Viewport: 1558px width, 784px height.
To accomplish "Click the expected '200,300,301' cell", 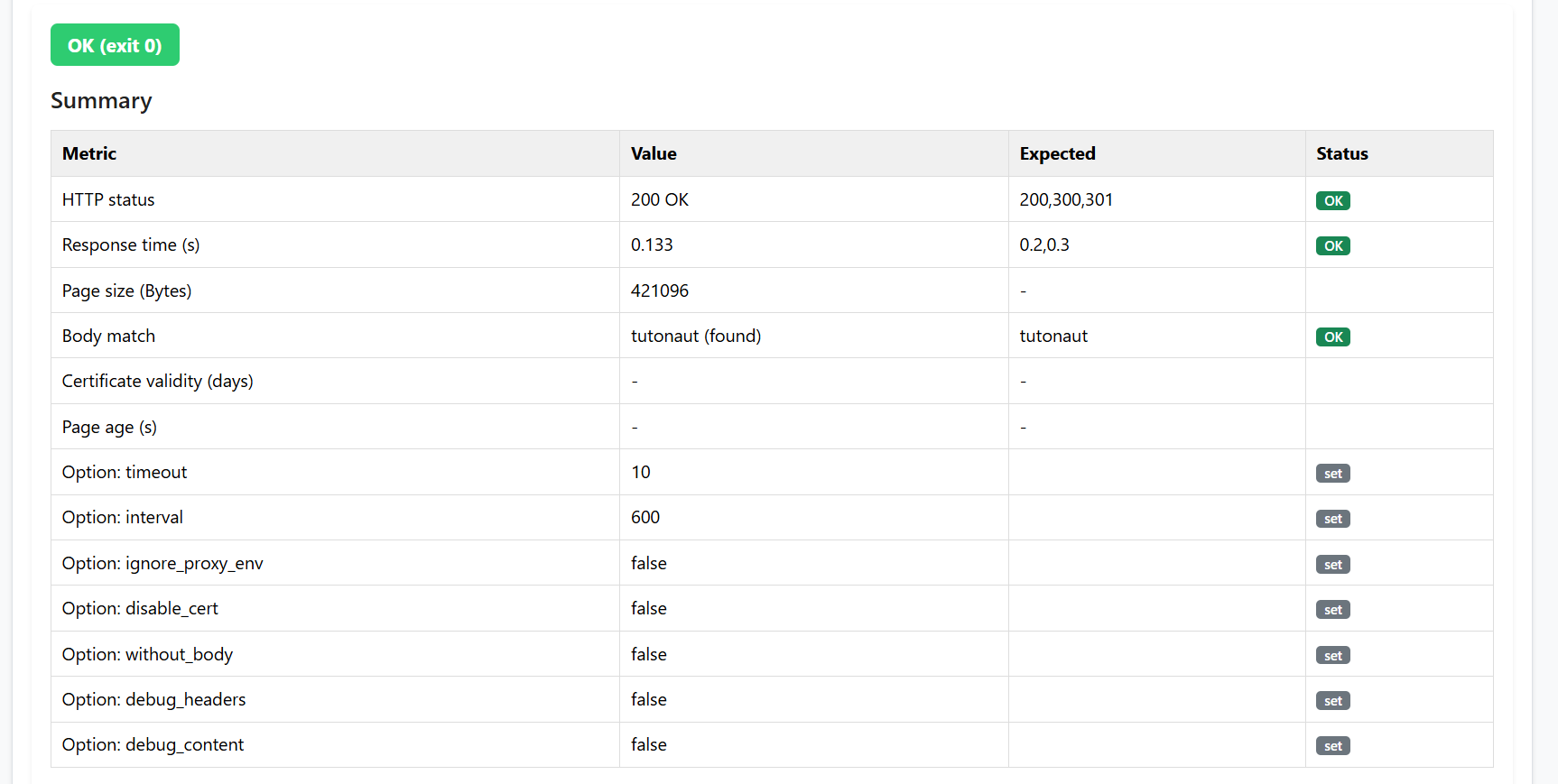I will [x=1066, y=199].
